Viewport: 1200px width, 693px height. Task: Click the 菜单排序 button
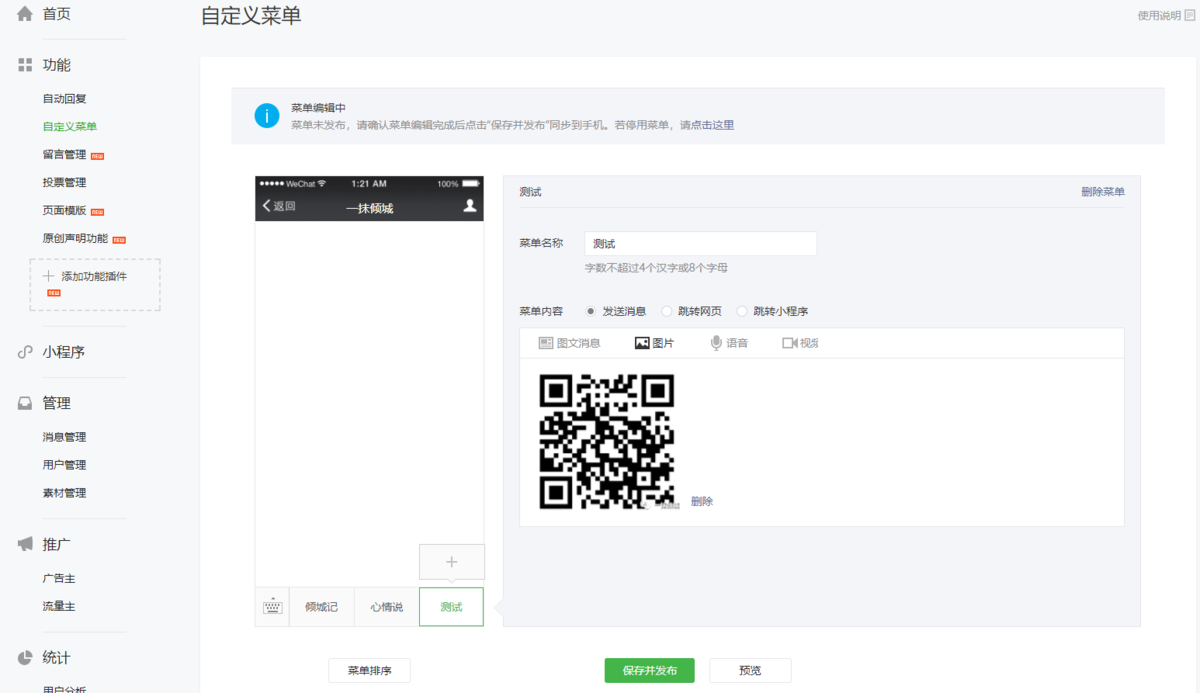369,670
